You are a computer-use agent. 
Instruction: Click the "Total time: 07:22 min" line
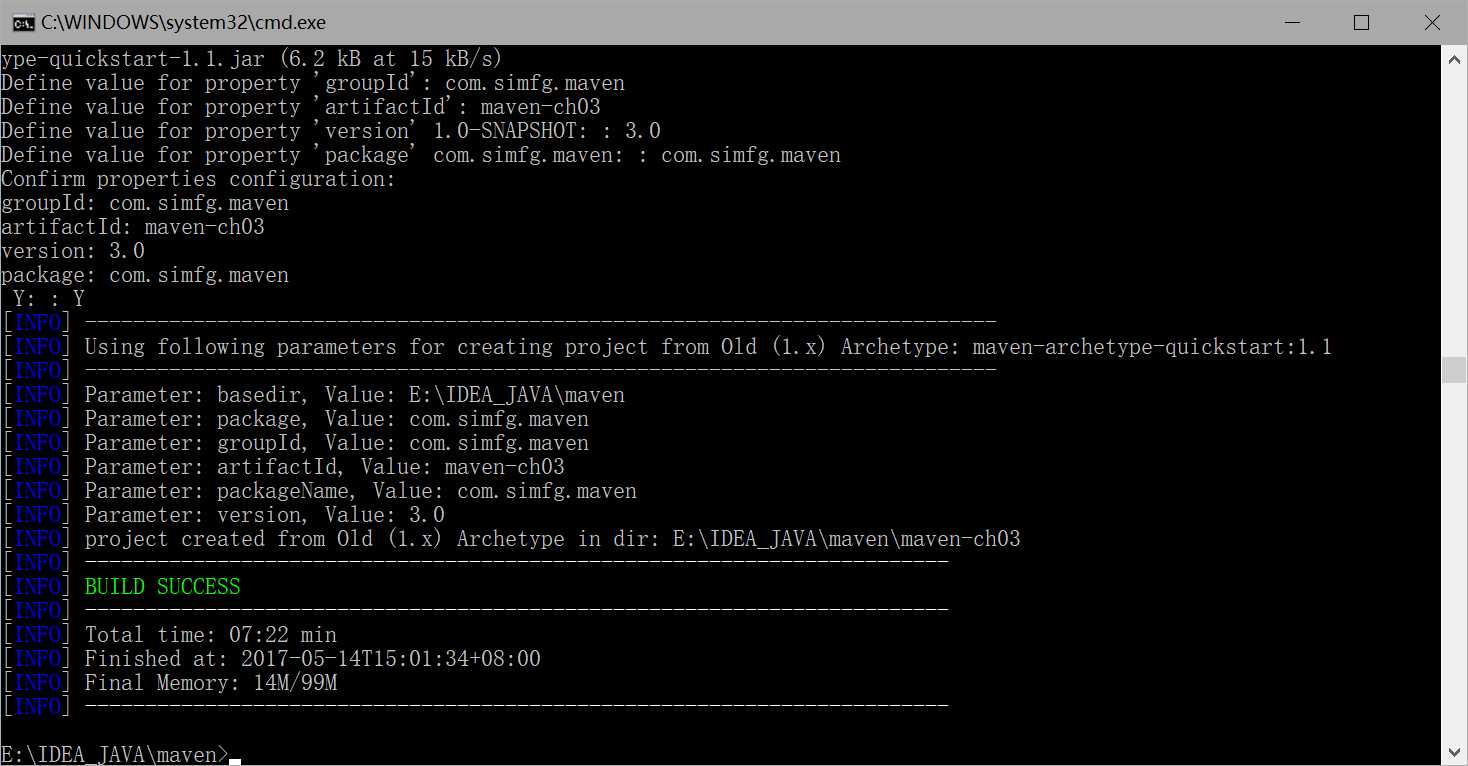[x=211, y=635]
